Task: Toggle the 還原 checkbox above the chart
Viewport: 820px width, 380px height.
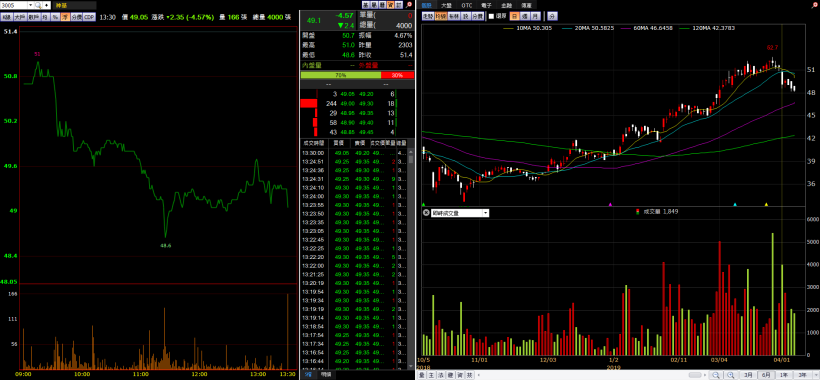Action: click(x=492, y=16)
